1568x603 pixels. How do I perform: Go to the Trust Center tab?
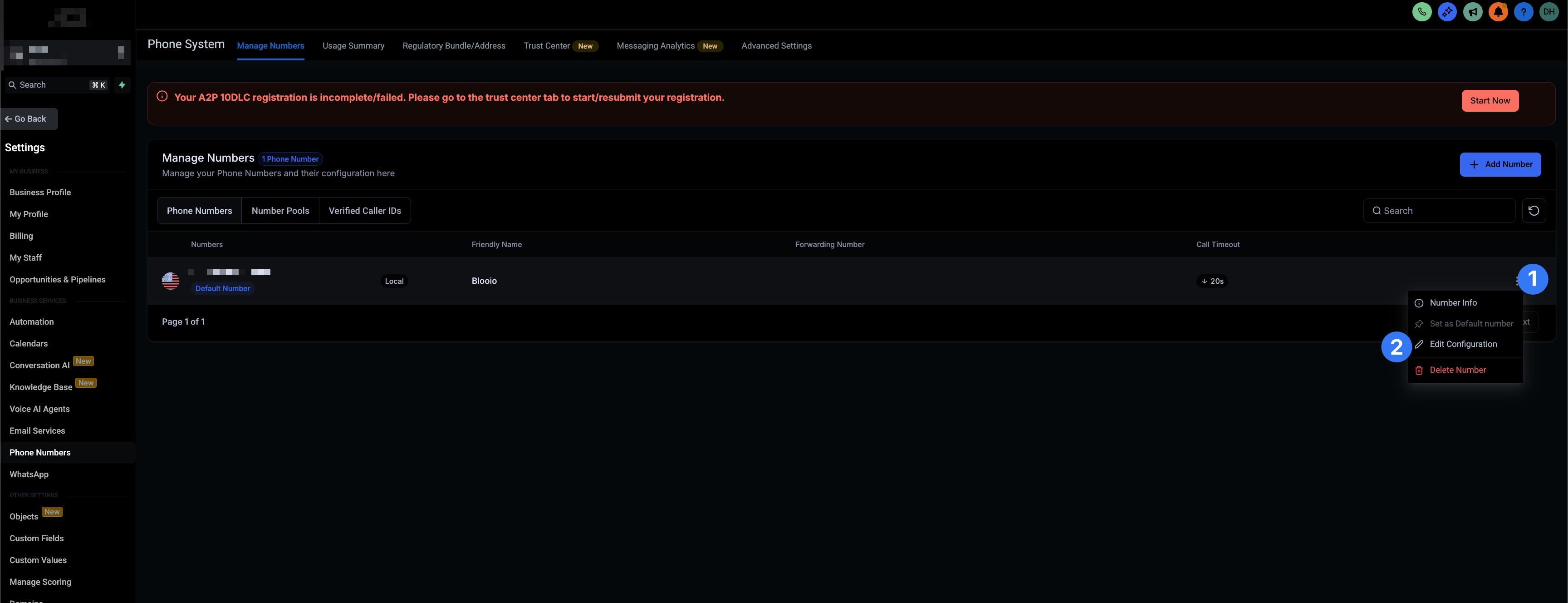click(x=561, y=46)
